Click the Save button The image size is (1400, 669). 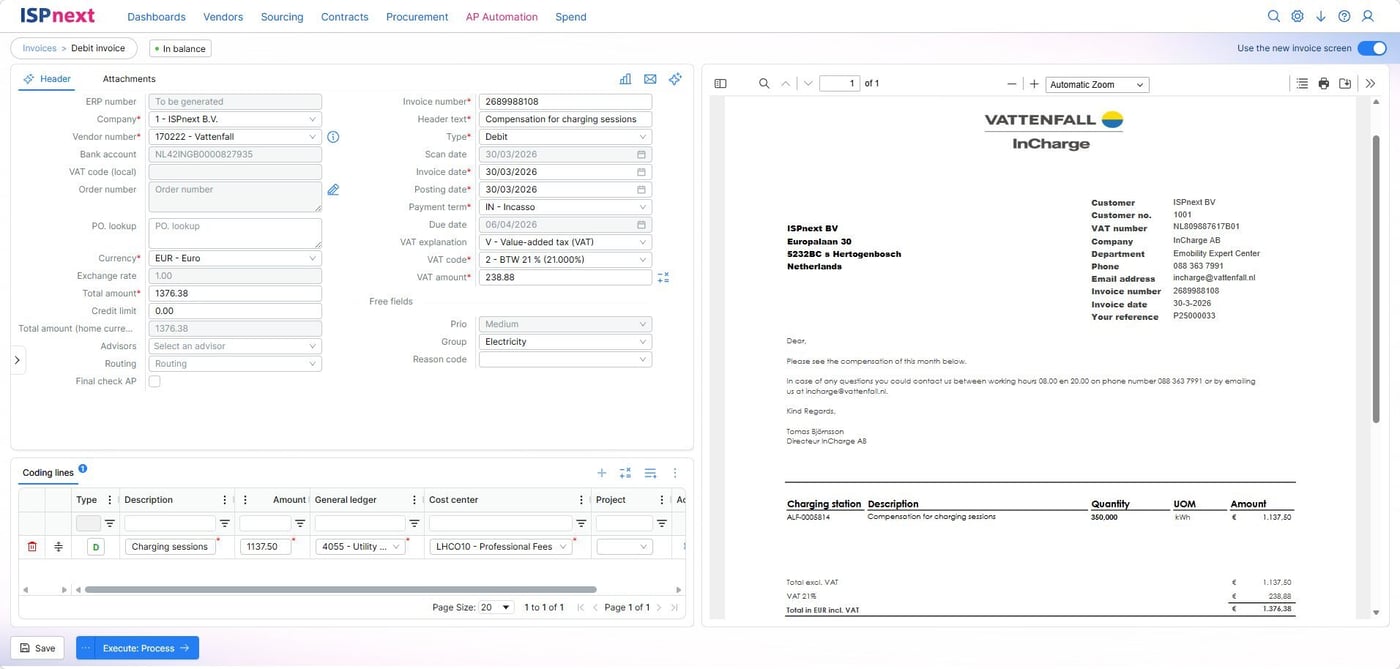(x=38, y=648)
